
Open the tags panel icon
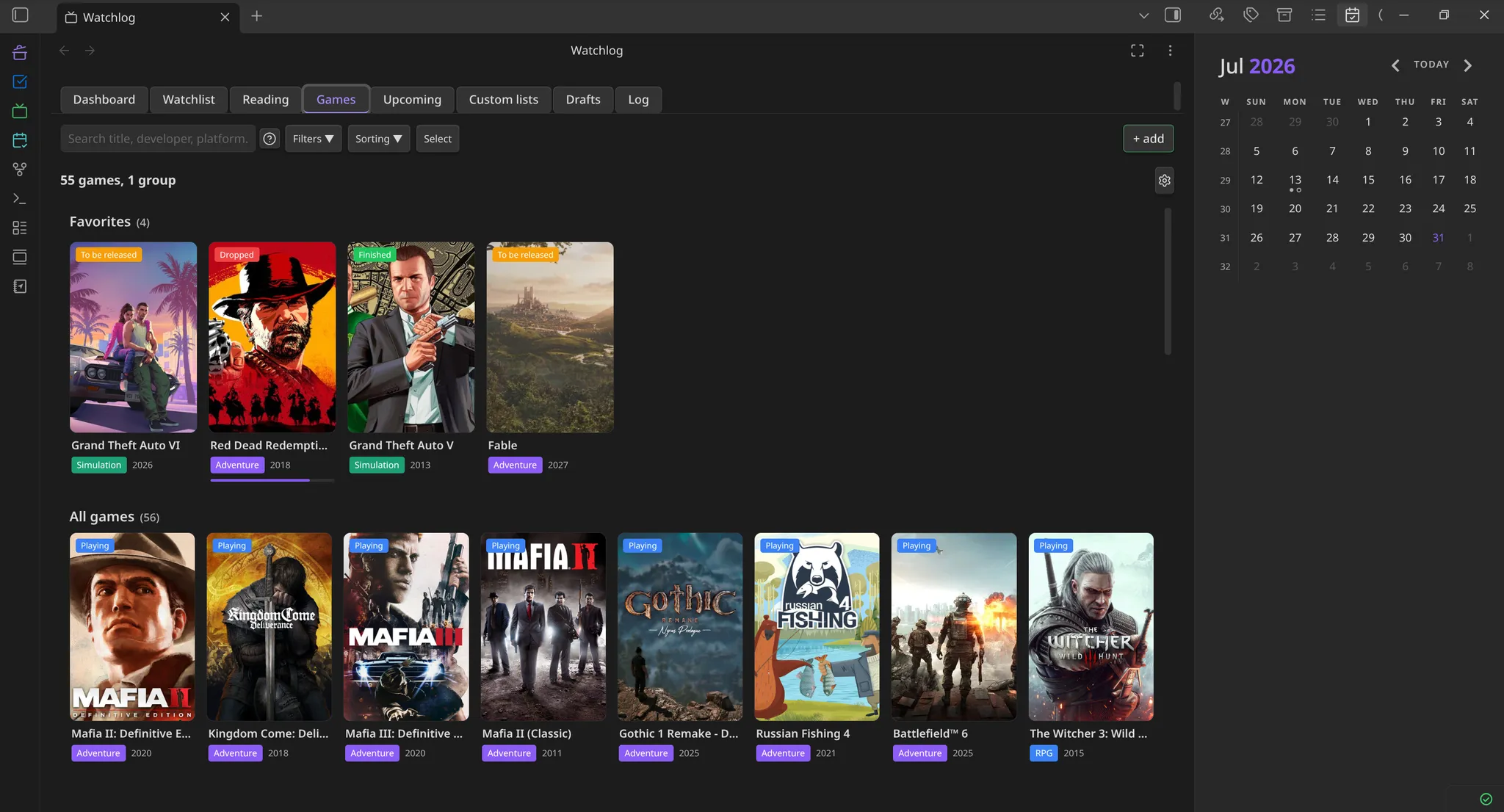pyautogui.click(x=1251, y=15)
